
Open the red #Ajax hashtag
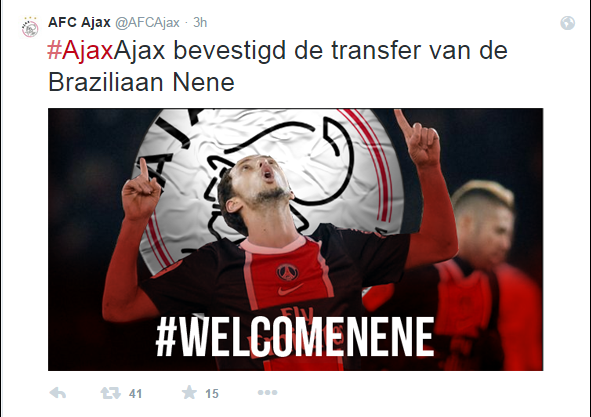pyautogui.click(x=80, y=51)
